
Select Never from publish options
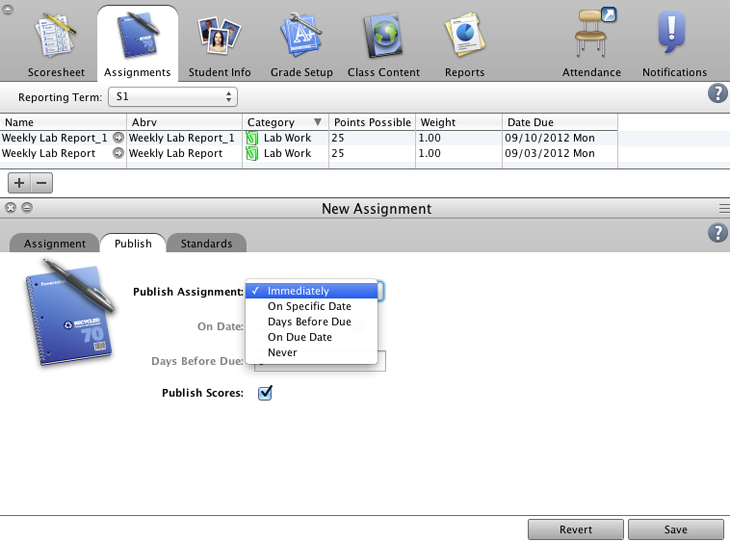point(282,352)
